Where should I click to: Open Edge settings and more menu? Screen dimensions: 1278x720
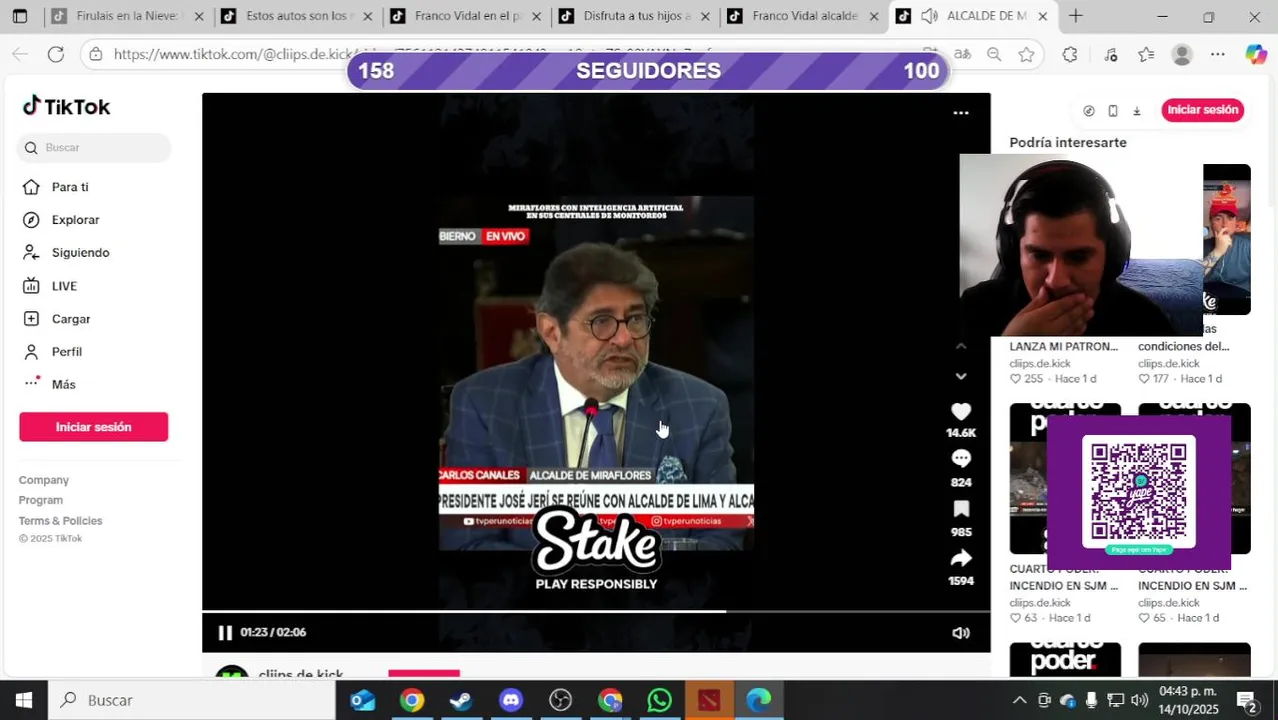point(1217,54)
